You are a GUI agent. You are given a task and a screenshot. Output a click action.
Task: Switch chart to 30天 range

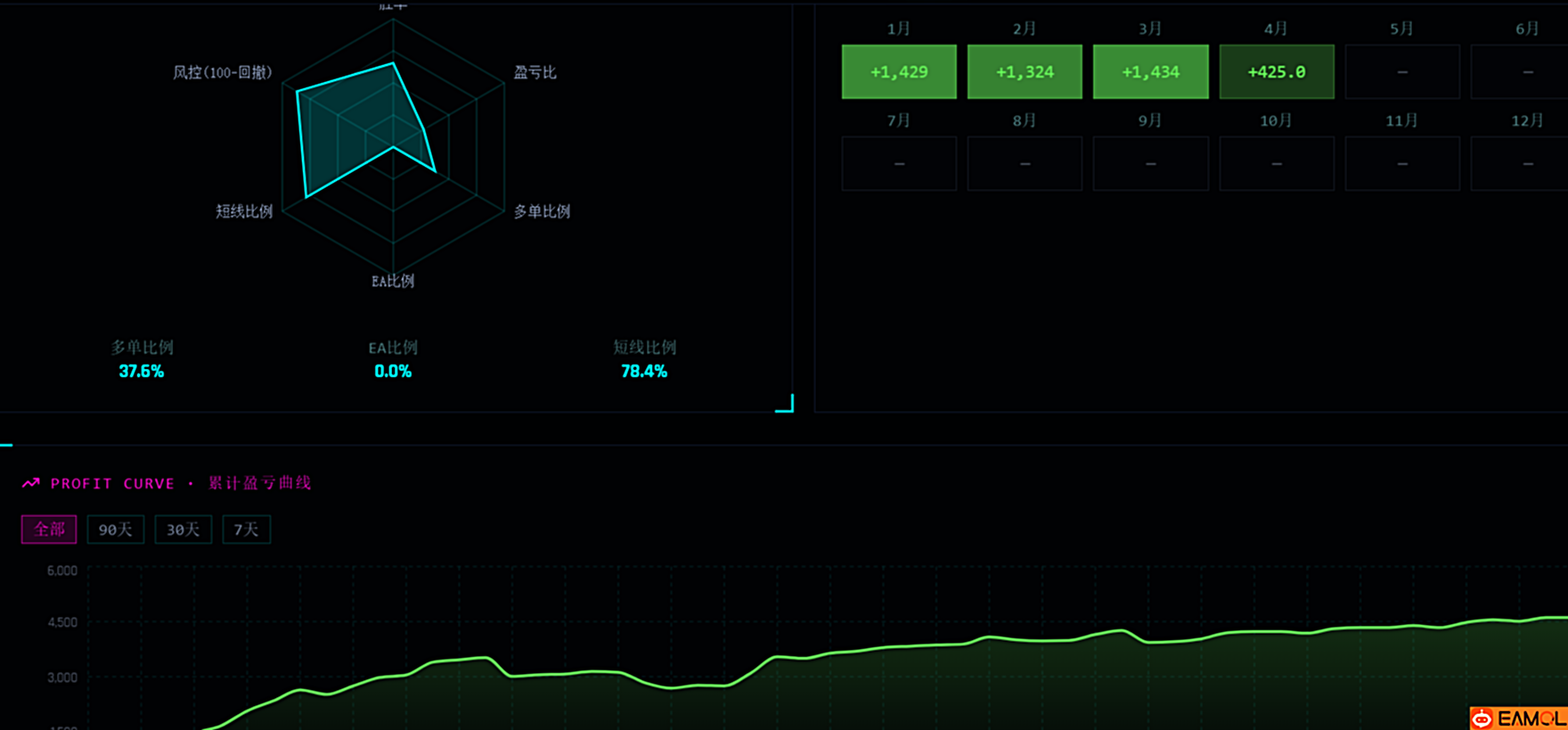point(183,529)
